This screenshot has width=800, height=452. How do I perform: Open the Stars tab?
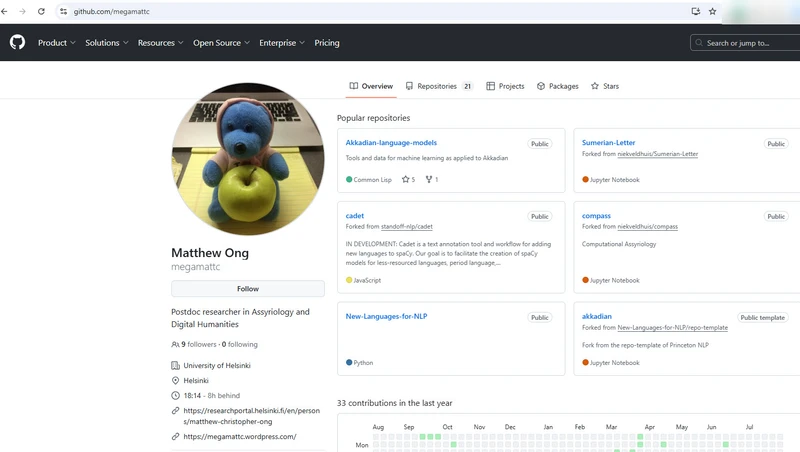tap(605, 86)
